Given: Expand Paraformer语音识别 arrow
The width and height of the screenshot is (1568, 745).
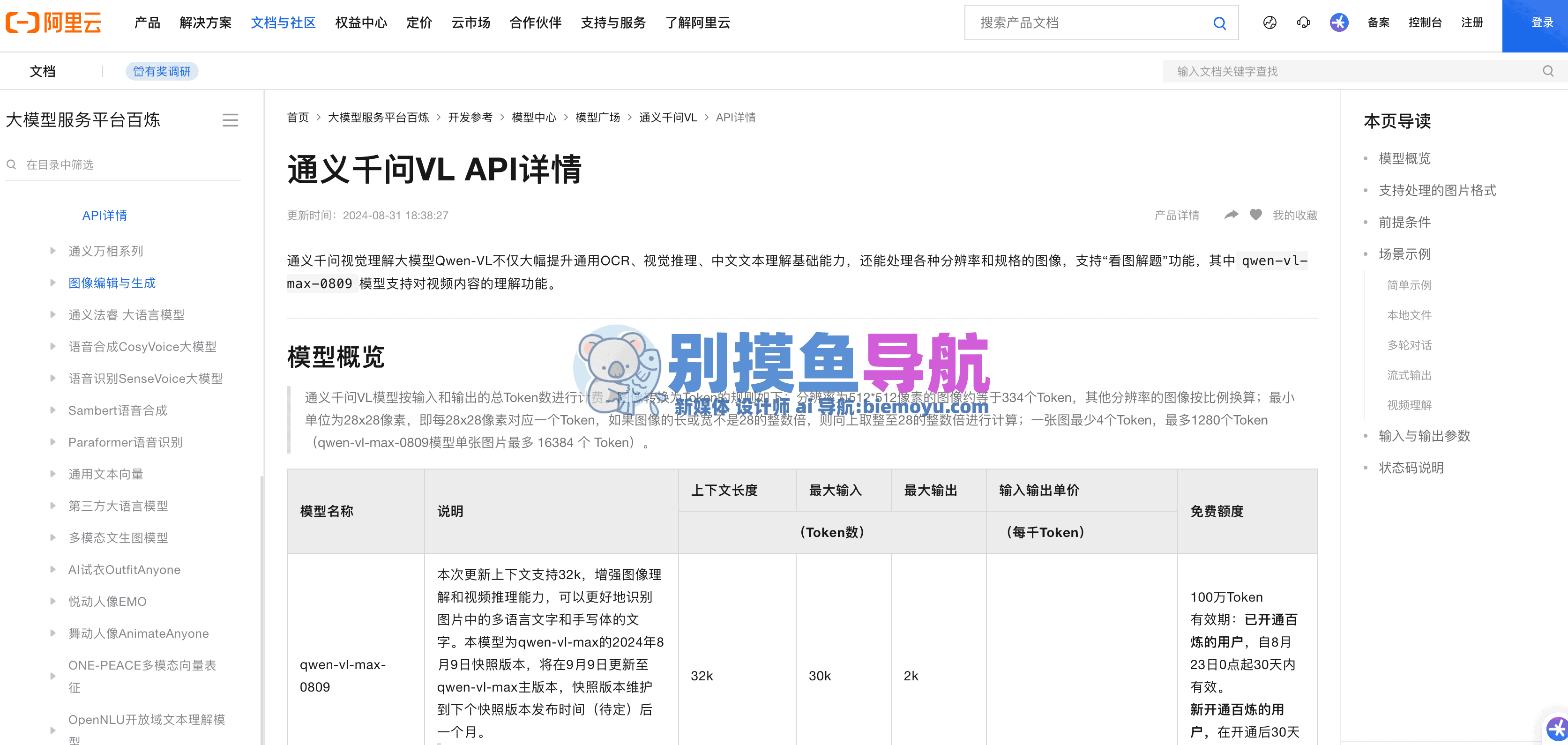Looking at the screenshot, I should pyautogui.click(x=53, y=442).
